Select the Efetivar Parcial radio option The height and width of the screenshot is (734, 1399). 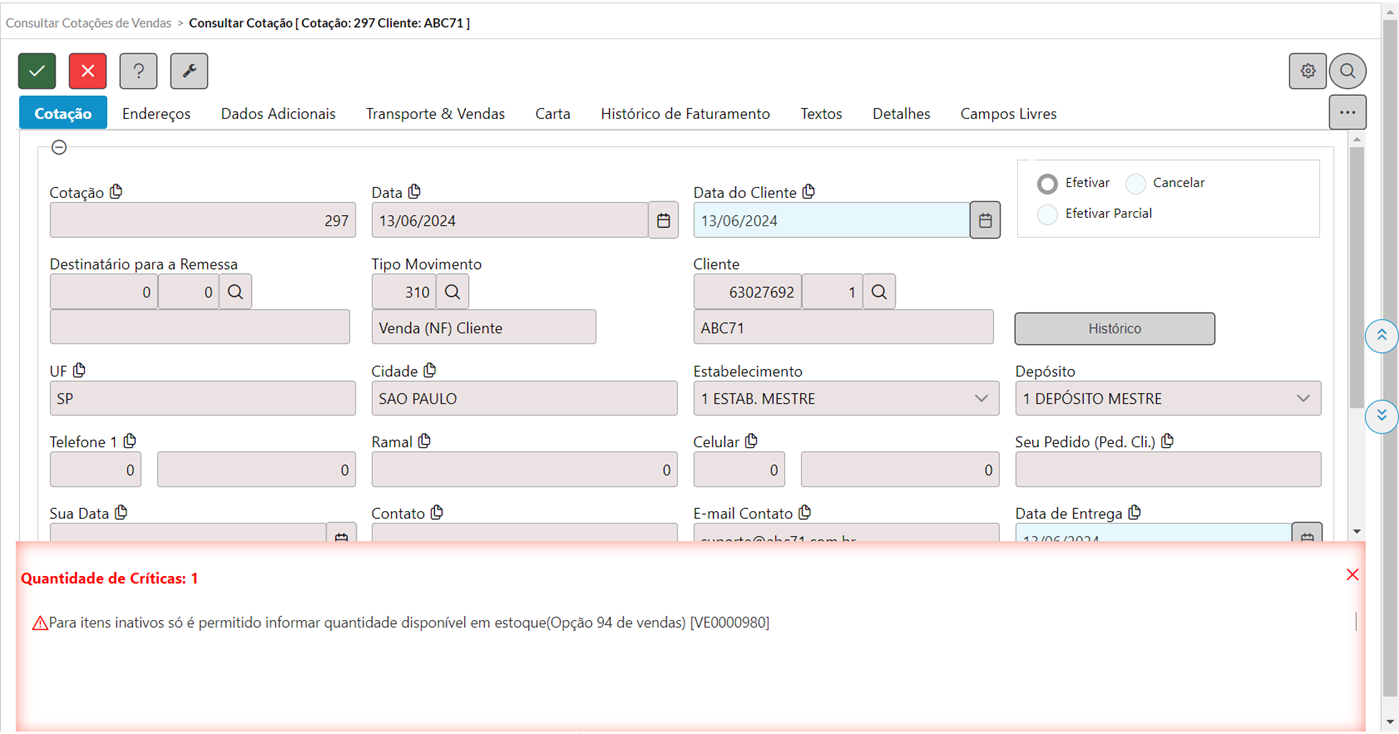click(x=1047, y=214)
